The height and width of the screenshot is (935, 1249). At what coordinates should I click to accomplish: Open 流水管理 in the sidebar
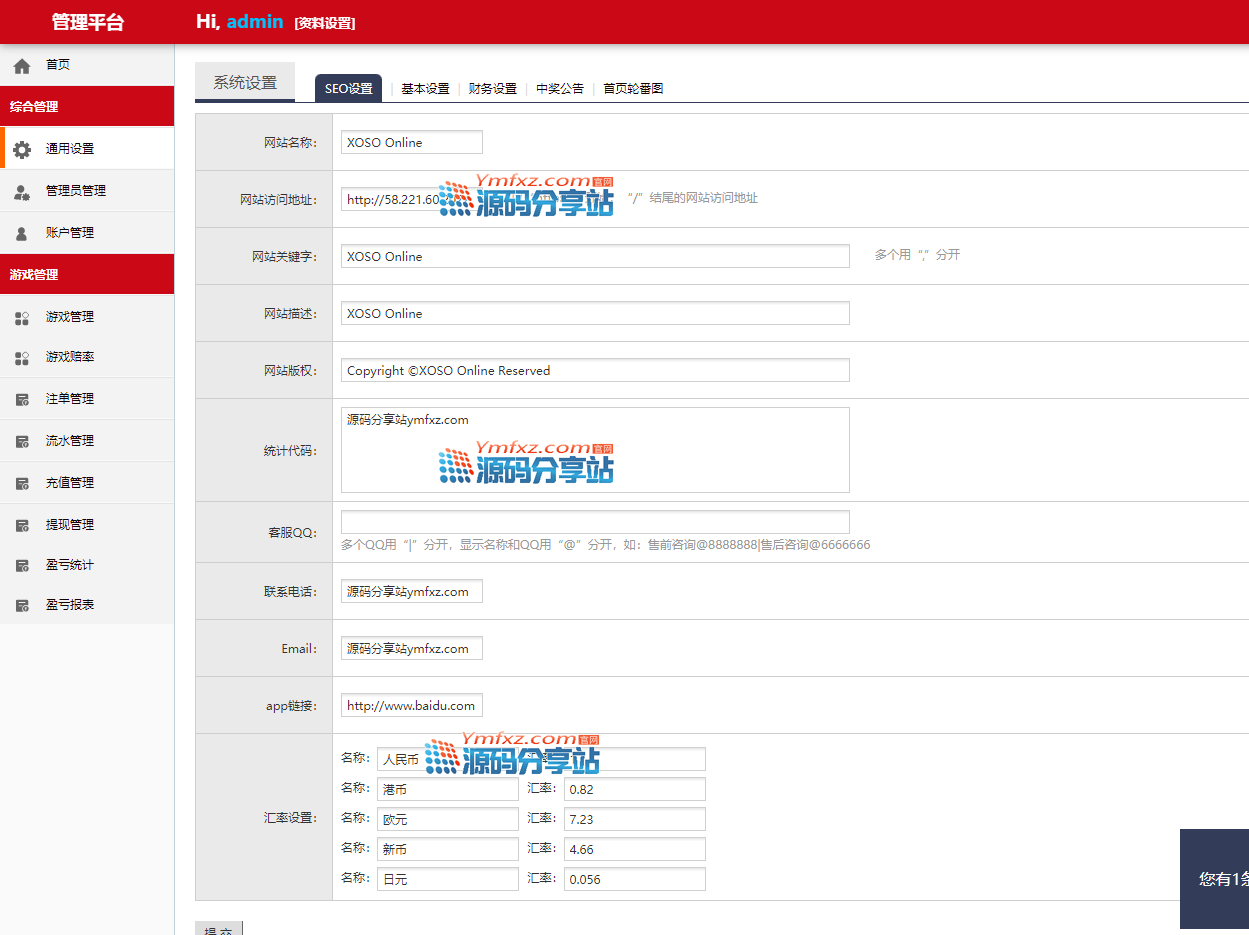pos(70,441)
